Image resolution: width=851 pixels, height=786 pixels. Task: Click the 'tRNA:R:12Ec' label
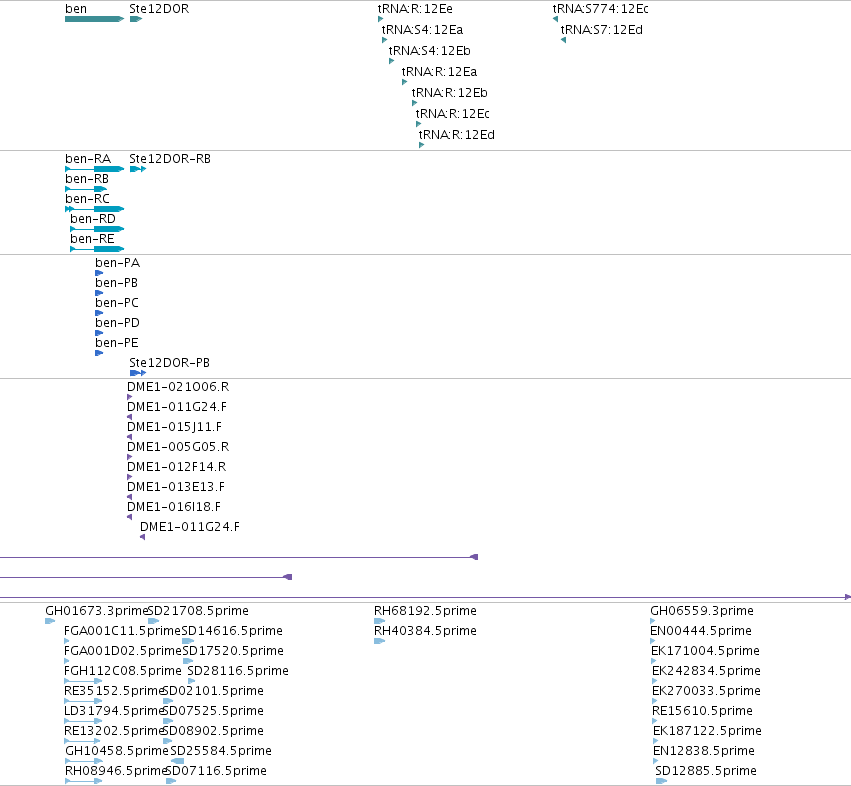coord(453,114)
